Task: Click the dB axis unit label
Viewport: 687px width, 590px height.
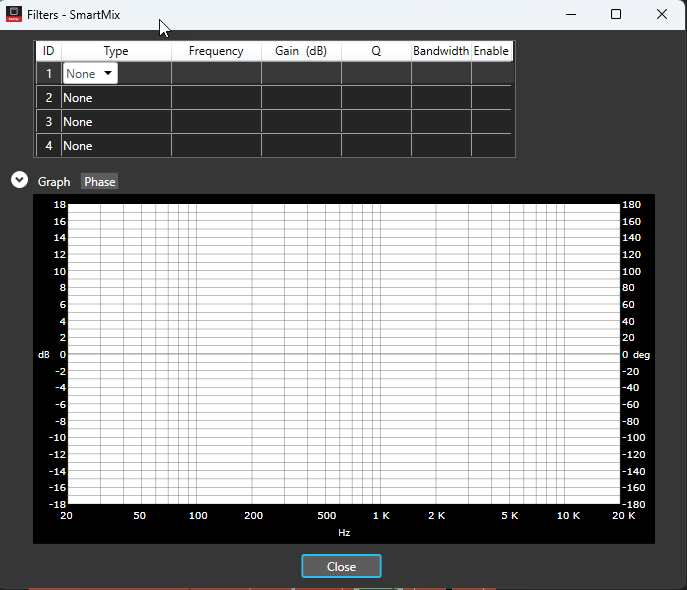Action: tap(44, 355)
